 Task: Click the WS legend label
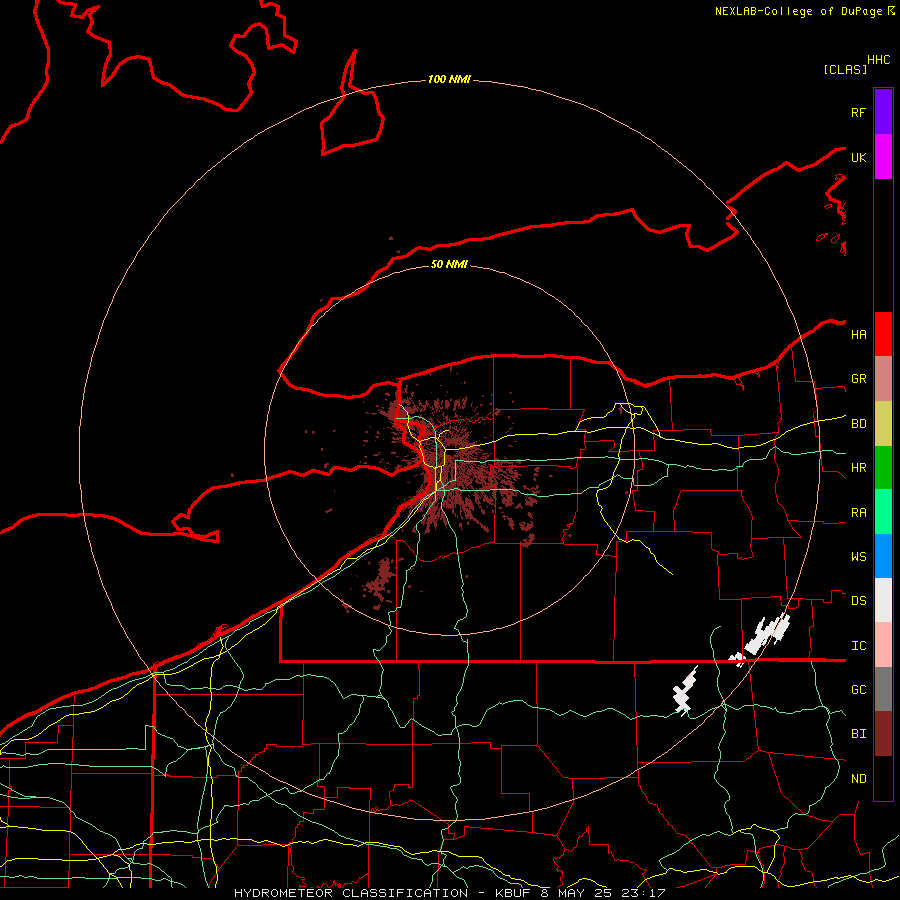858,556
